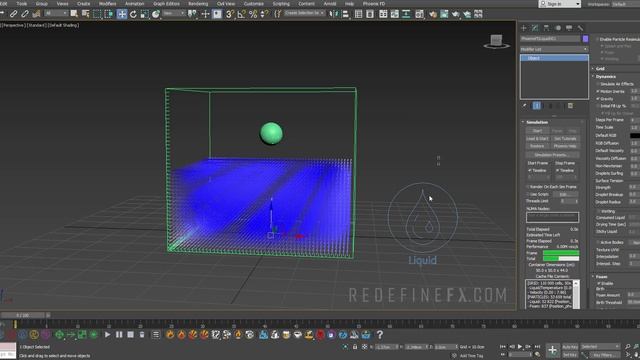
Task: Open the Utilities panel wrench icon
Action: click(580, 28)
